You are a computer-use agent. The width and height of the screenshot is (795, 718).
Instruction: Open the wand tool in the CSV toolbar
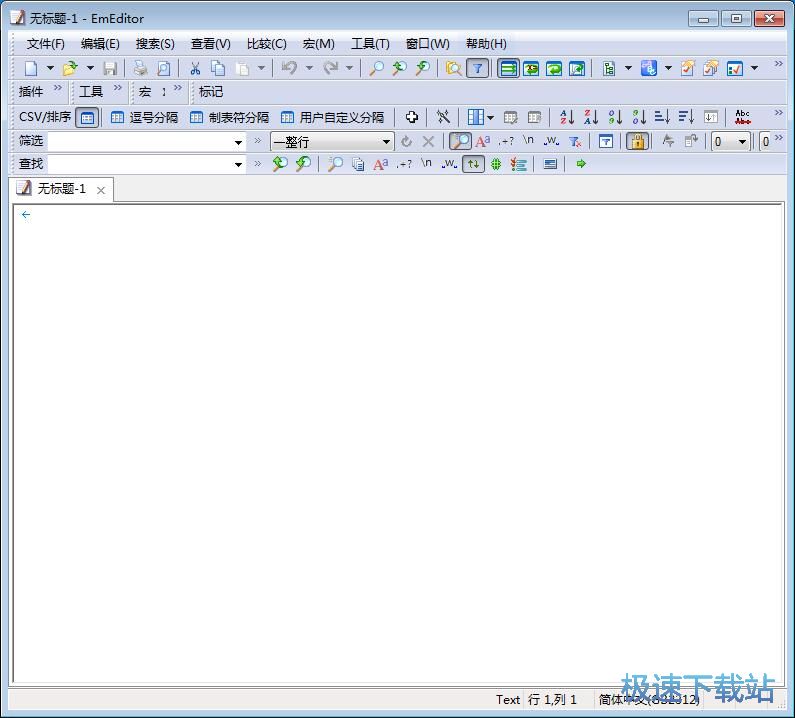click(x=443, y=117)
